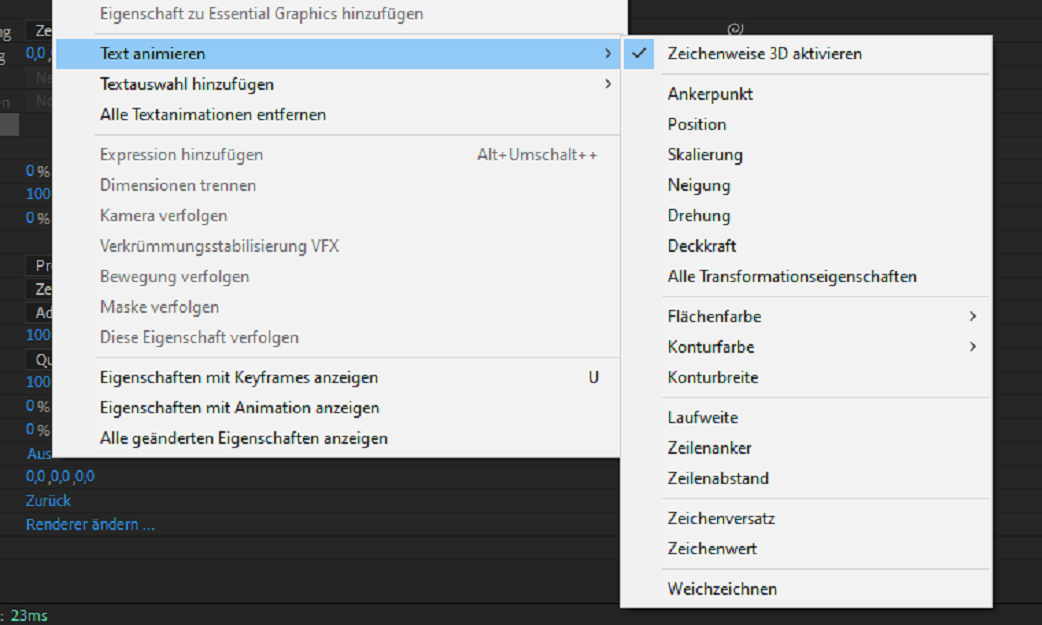
Task: Select Laufweite from the submenu
Action: (x=703, y=418)
